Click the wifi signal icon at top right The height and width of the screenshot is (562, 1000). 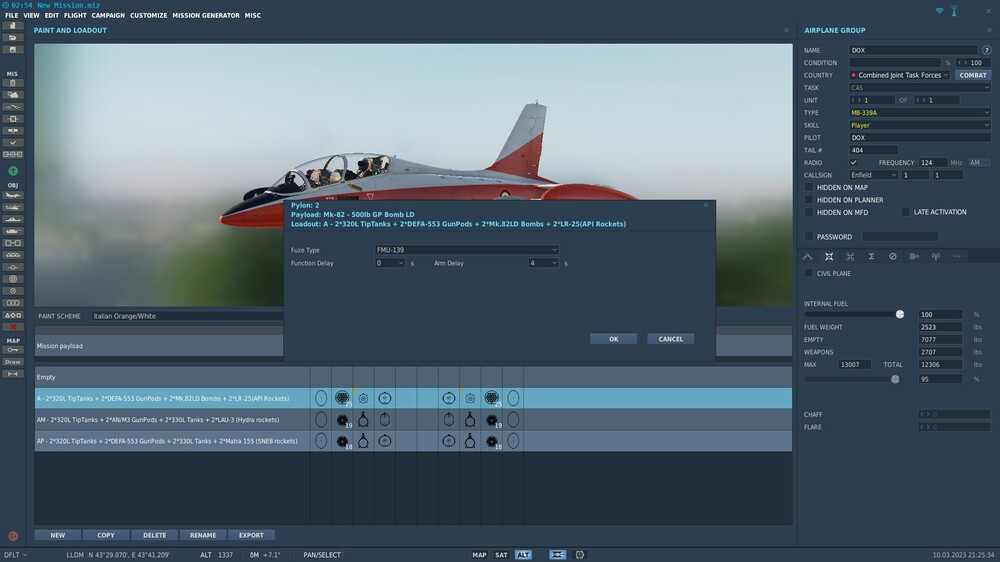tap(939, 11)
